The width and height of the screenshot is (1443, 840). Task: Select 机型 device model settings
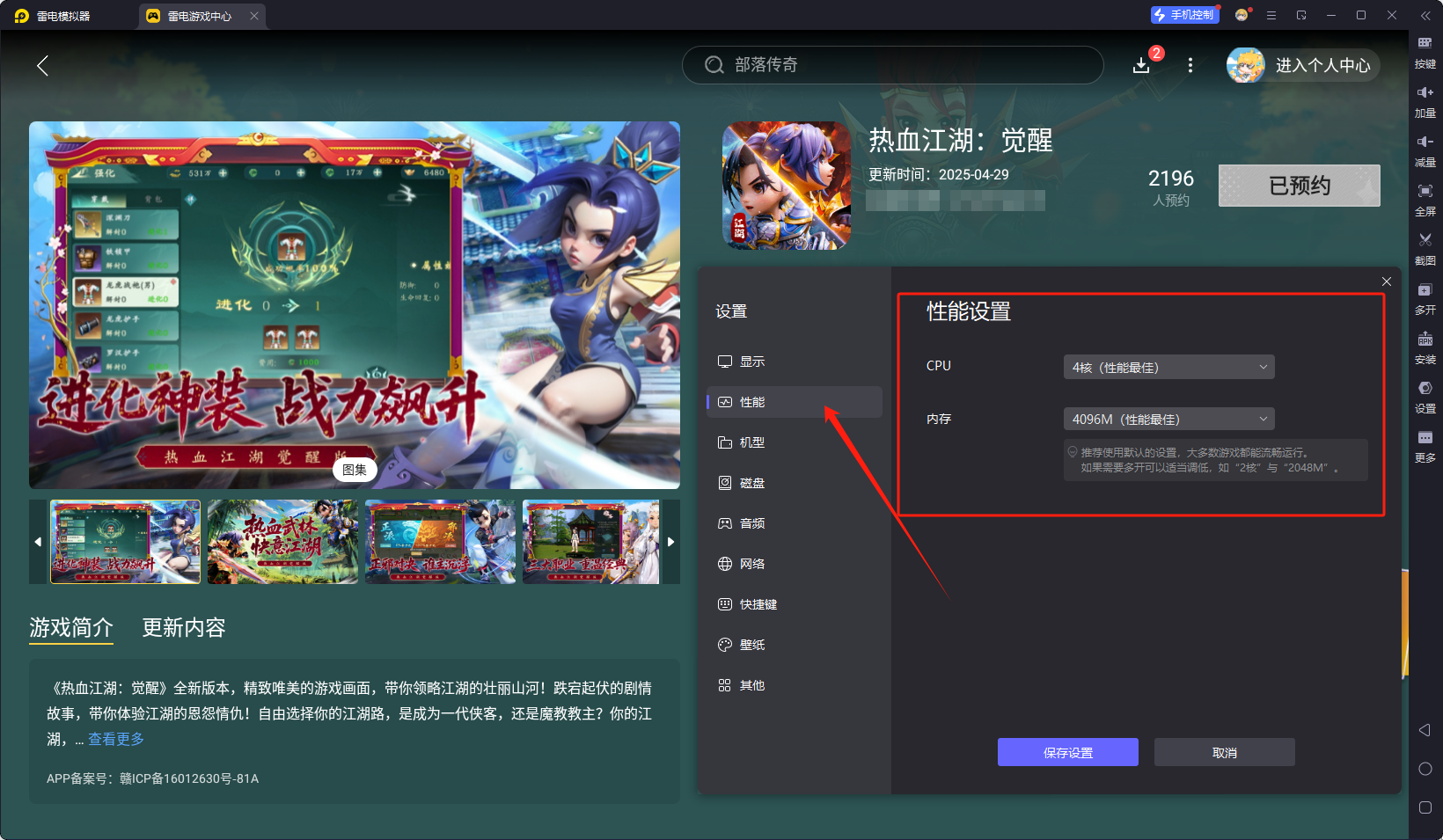click(x=795, y=442)
